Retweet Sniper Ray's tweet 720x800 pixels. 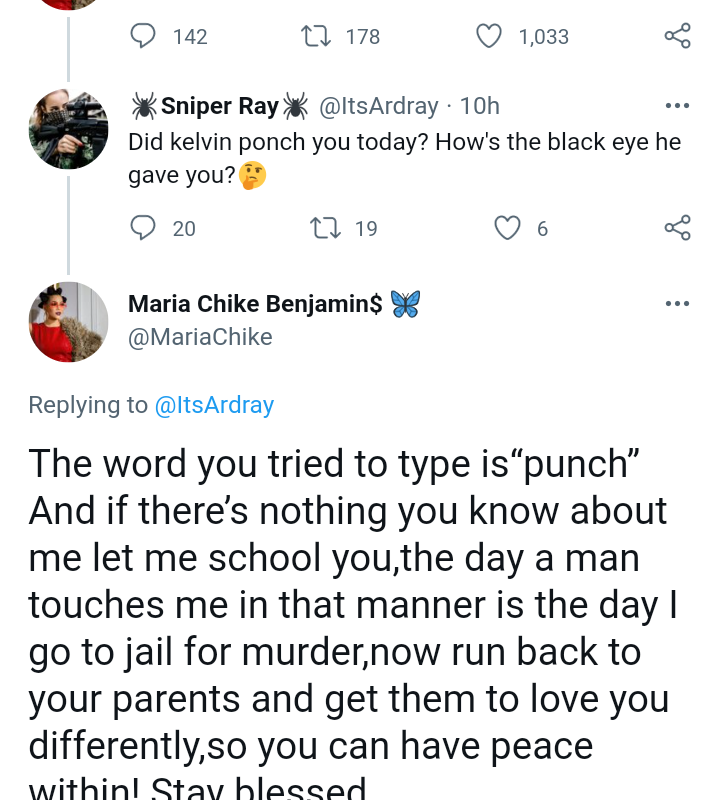(325, 229)
